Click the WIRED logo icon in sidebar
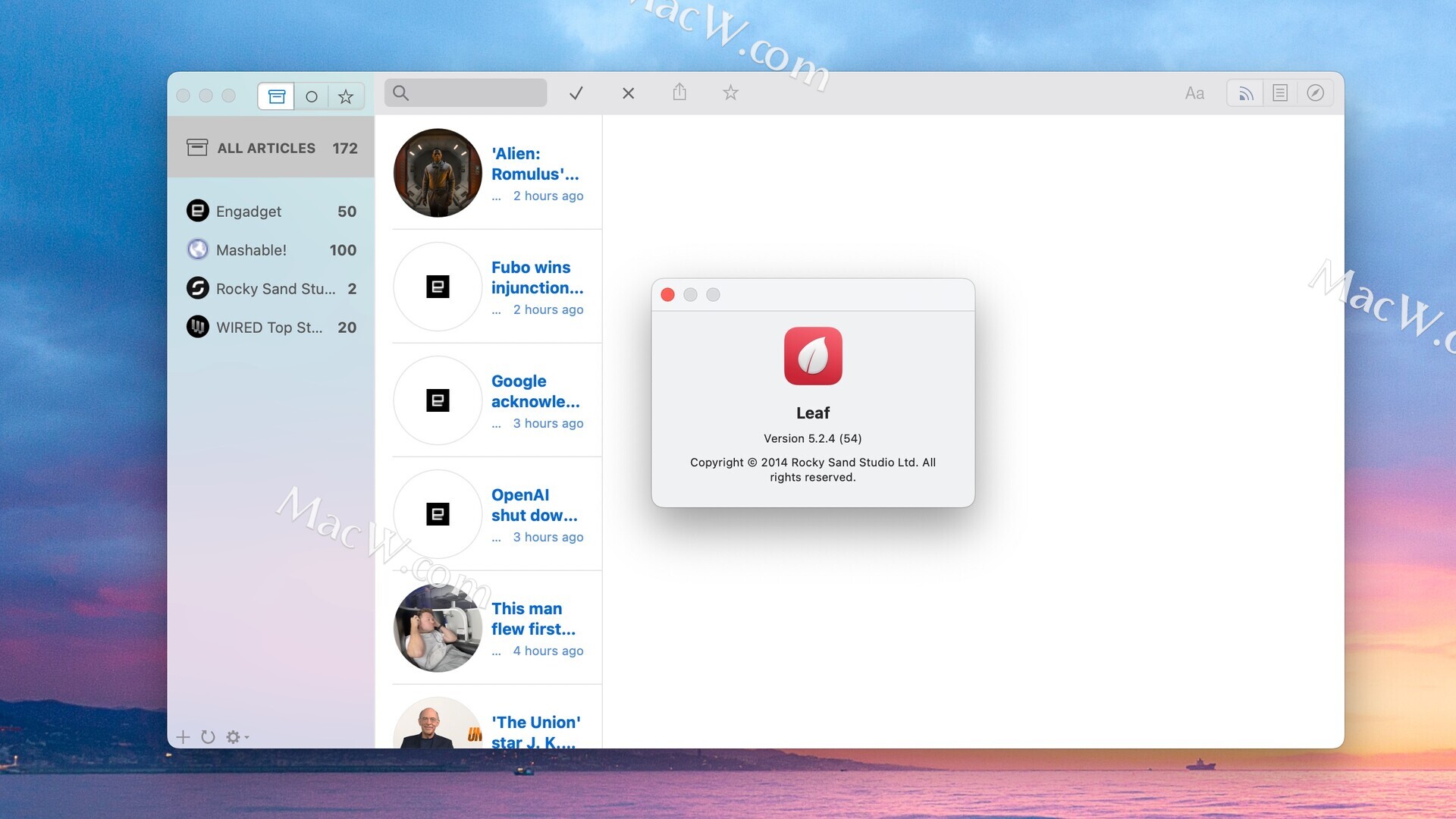Image resolution: width=1456 pixels, height=819 pixels. tap(198, 326)
